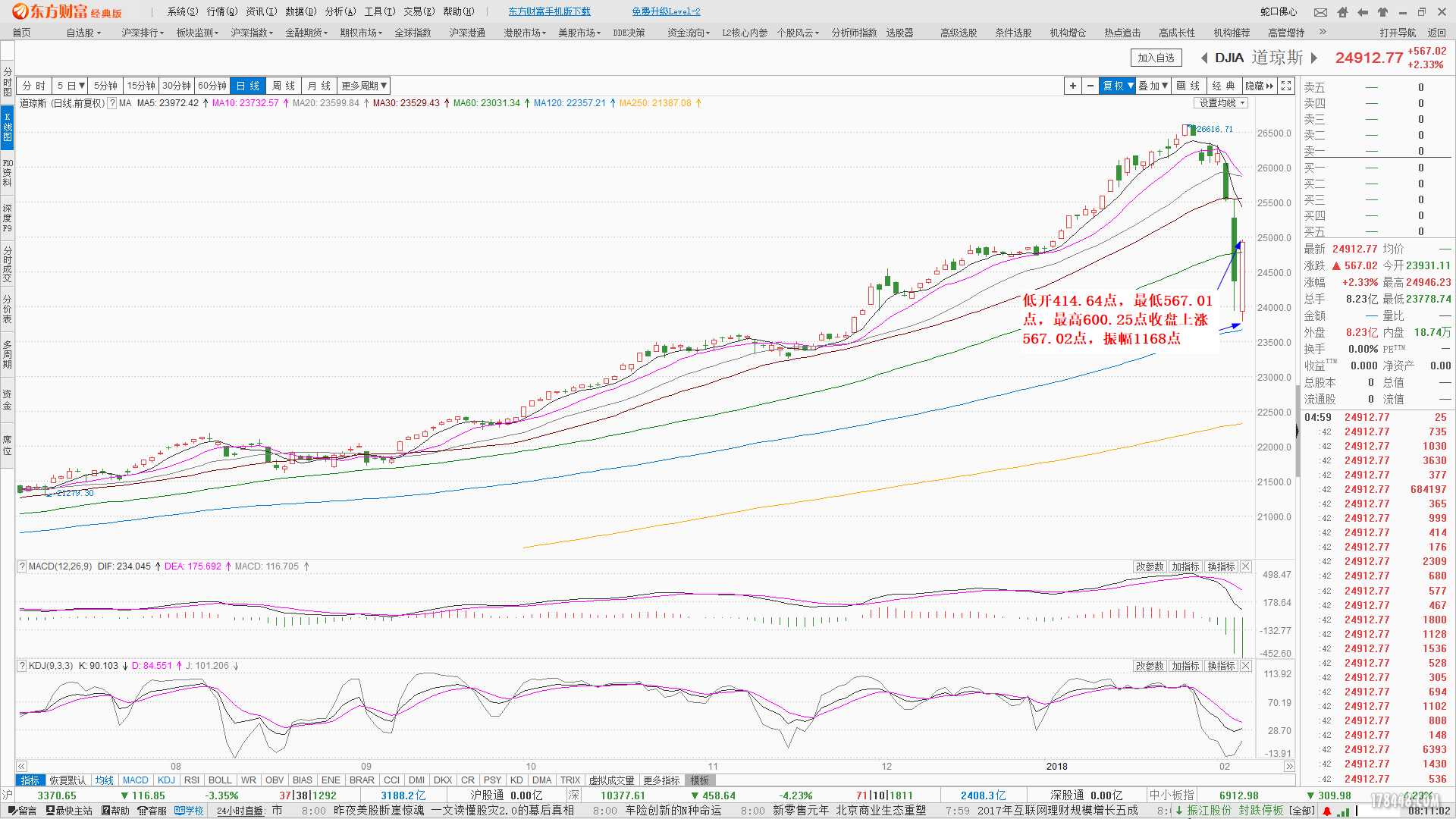Open 帮助 help icon in status bar

(x=115, y=811)
